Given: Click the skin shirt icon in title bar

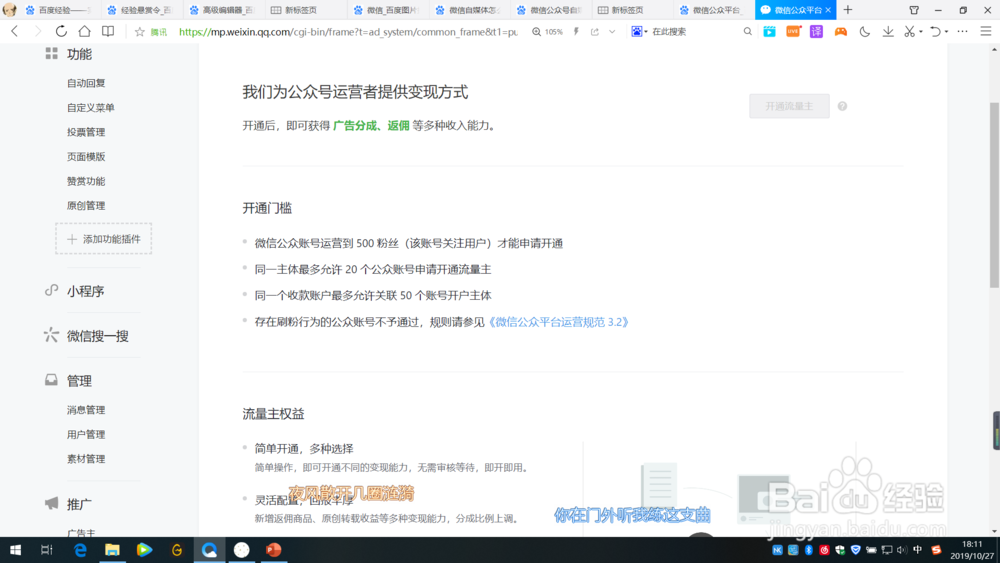Looking at the screenshot, I should (x=914, y=10).
